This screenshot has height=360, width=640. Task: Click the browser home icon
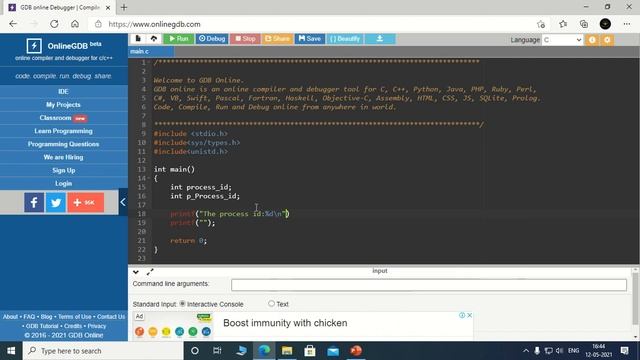75,24
